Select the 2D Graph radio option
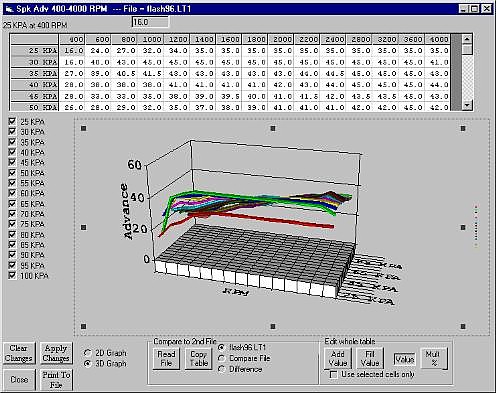The height and width of the screenshot is (393, 496). 88,353
